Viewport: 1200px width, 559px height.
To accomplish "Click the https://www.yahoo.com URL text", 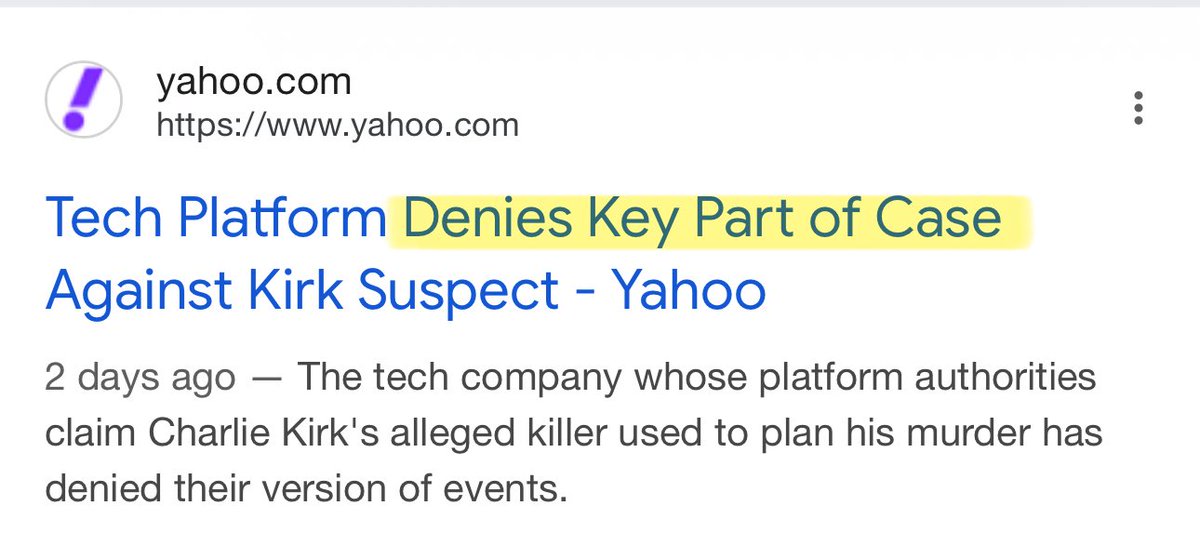I will (337, 125).
